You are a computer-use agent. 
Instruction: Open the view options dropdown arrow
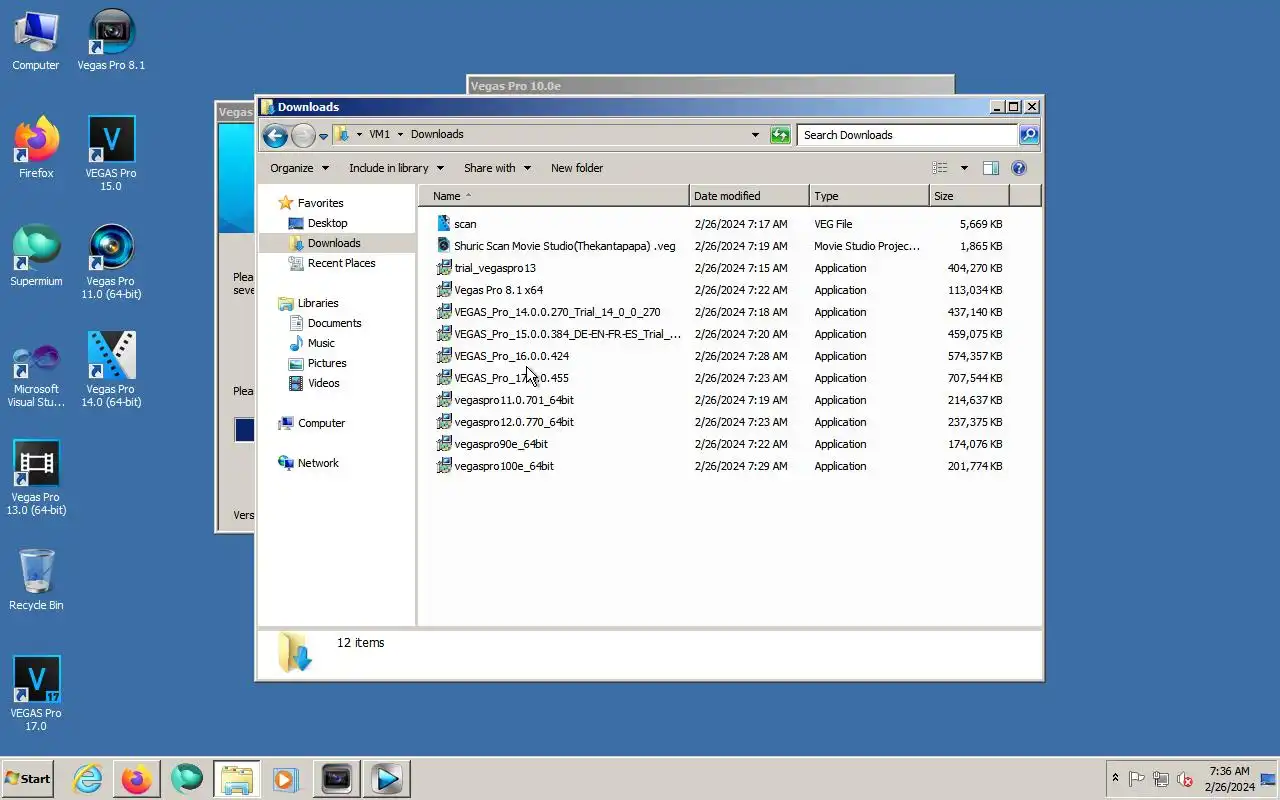[x=964, y=168]
